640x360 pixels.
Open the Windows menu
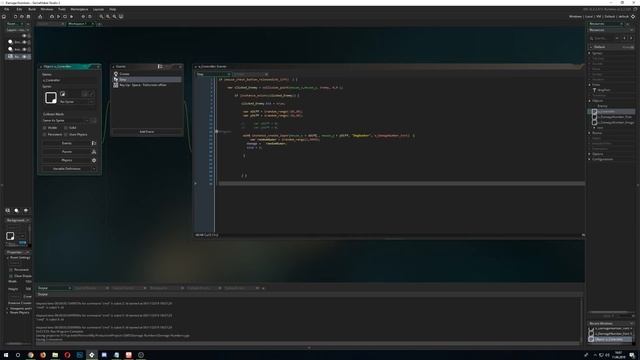coord(47,9)
